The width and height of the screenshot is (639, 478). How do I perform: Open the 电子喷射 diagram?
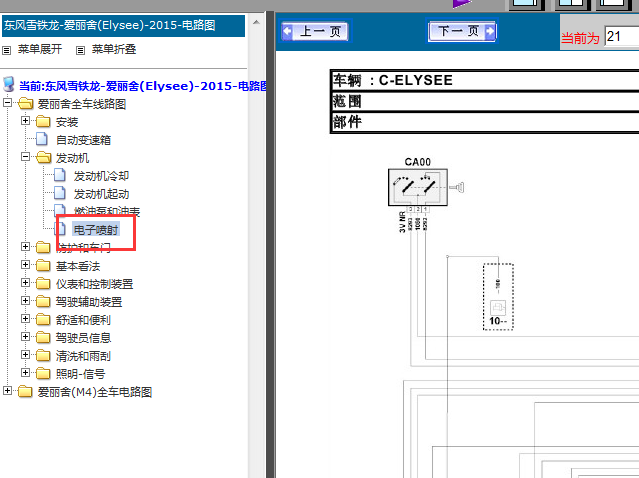click(x=96, y=229)
